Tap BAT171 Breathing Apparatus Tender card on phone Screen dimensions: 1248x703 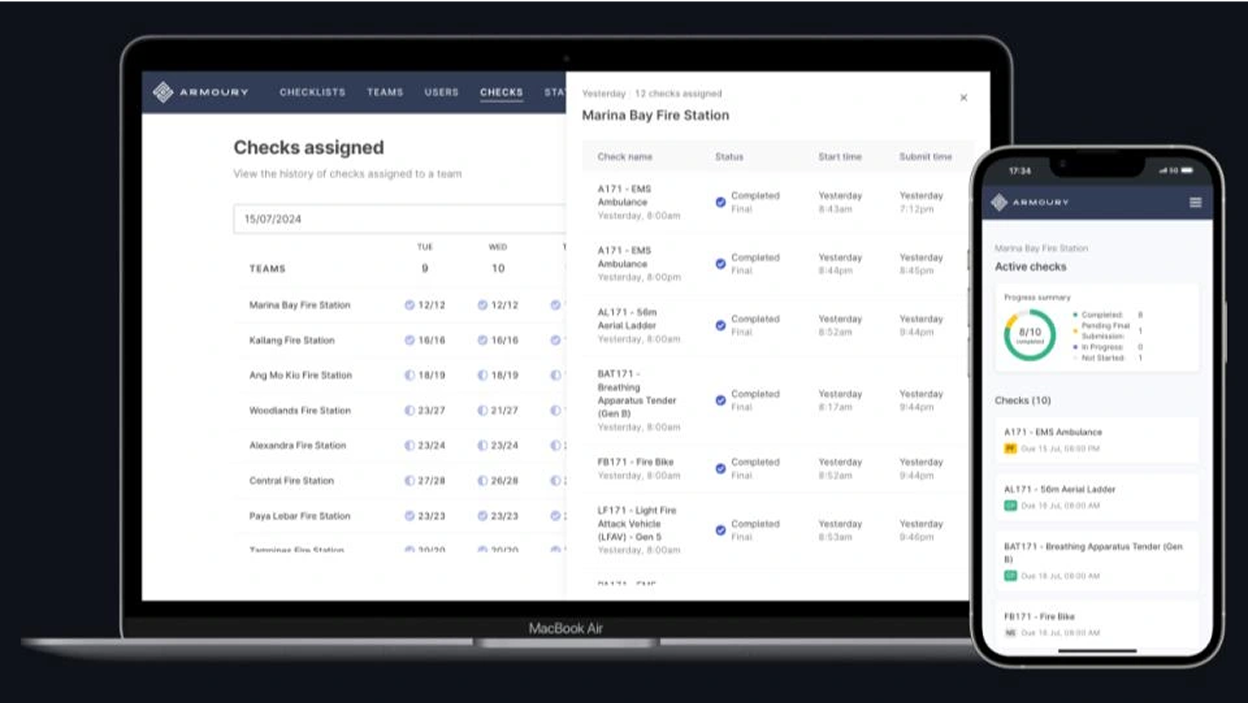pos(1097,560)
